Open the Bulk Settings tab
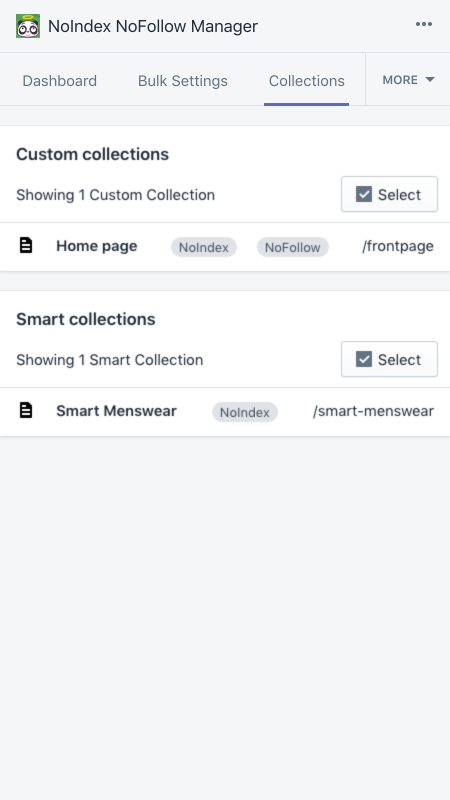The width and height of the screenshot is (450, 800). point(183,81)
